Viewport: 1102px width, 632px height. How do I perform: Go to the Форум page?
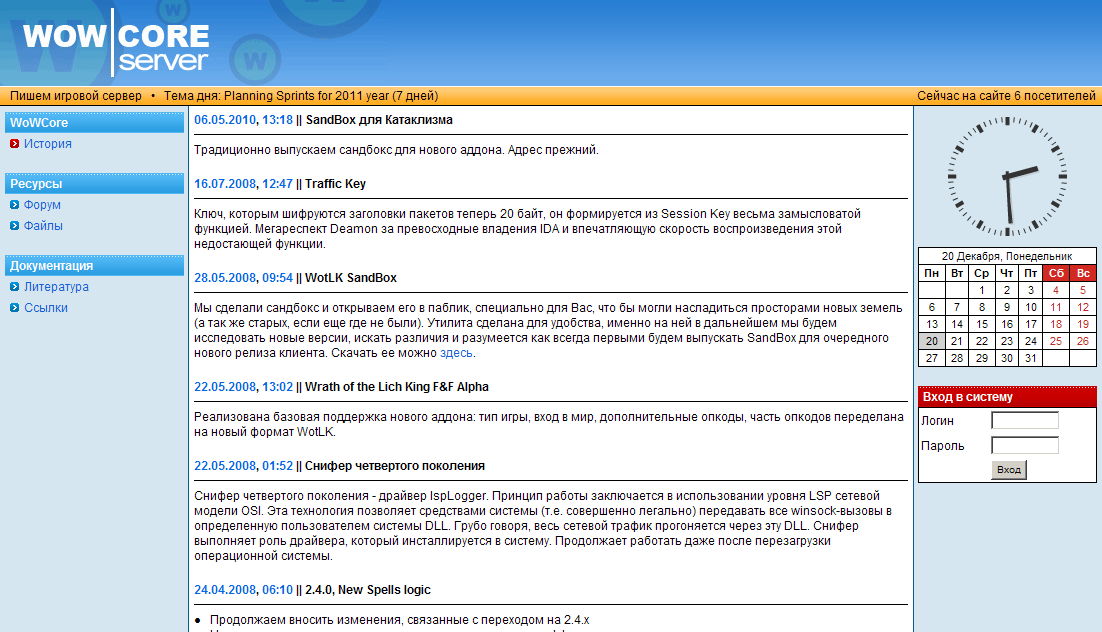click(x=42, y=205)
